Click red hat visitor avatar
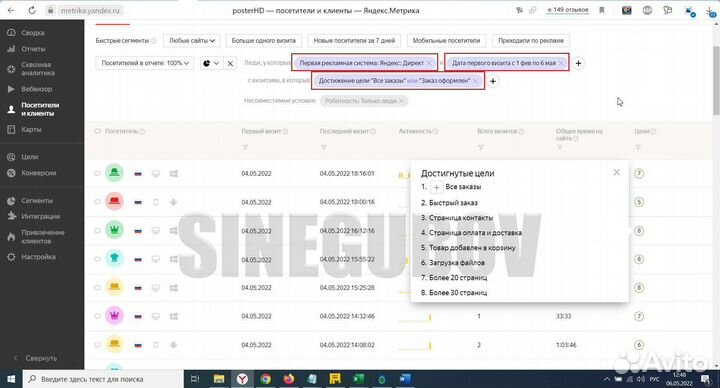 tap(114, 202)
